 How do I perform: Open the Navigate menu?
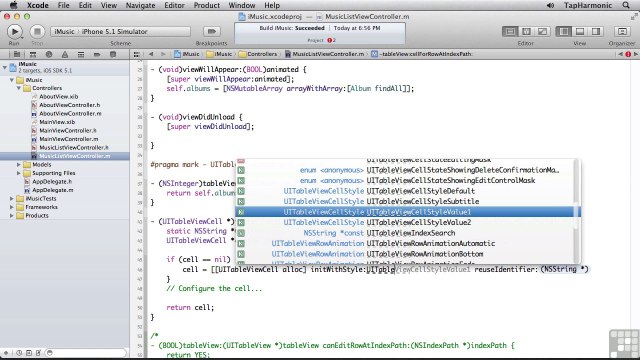coord(140,5)
